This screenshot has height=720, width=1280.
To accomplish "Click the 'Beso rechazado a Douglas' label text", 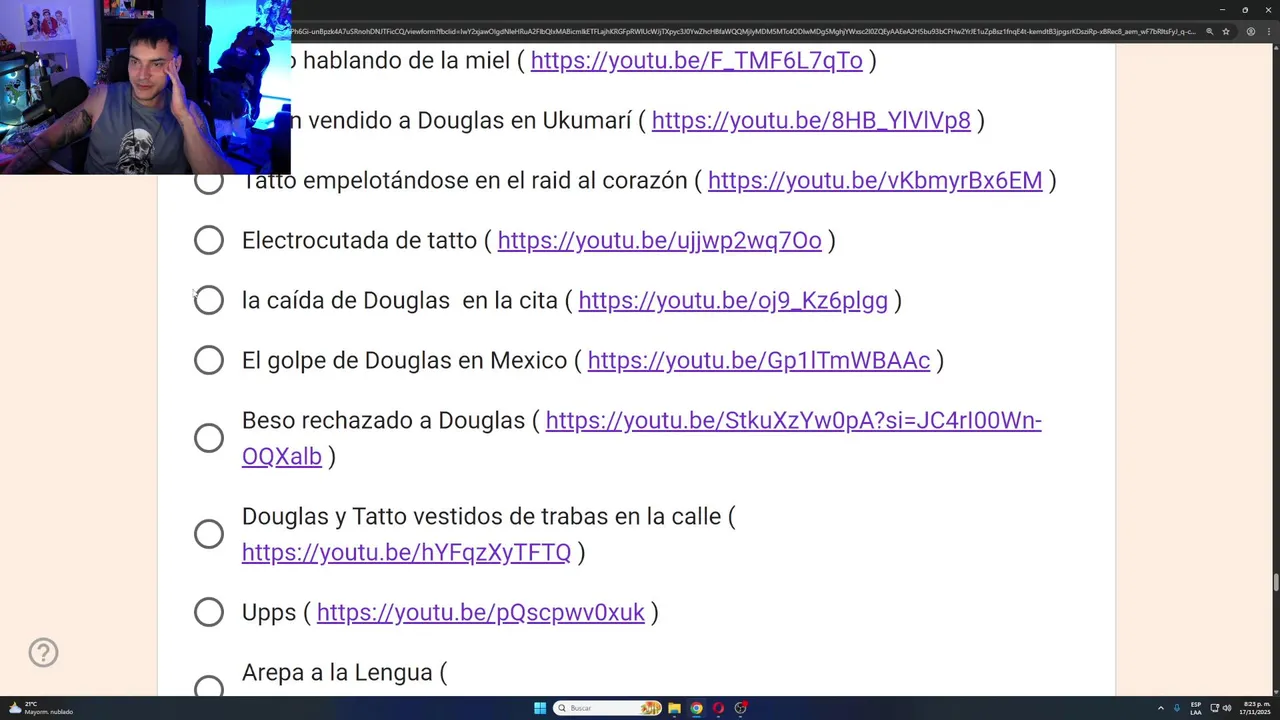I will coord(383,420).
